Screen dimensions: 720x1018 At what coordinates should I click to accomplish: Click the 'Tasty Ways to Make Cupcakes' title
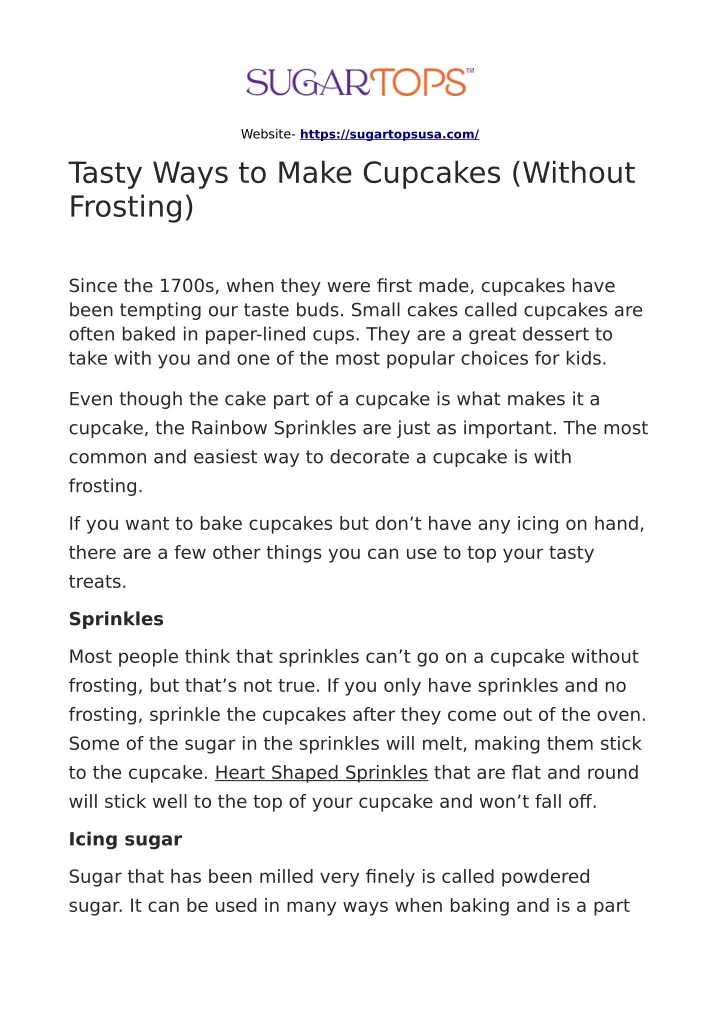352,190
